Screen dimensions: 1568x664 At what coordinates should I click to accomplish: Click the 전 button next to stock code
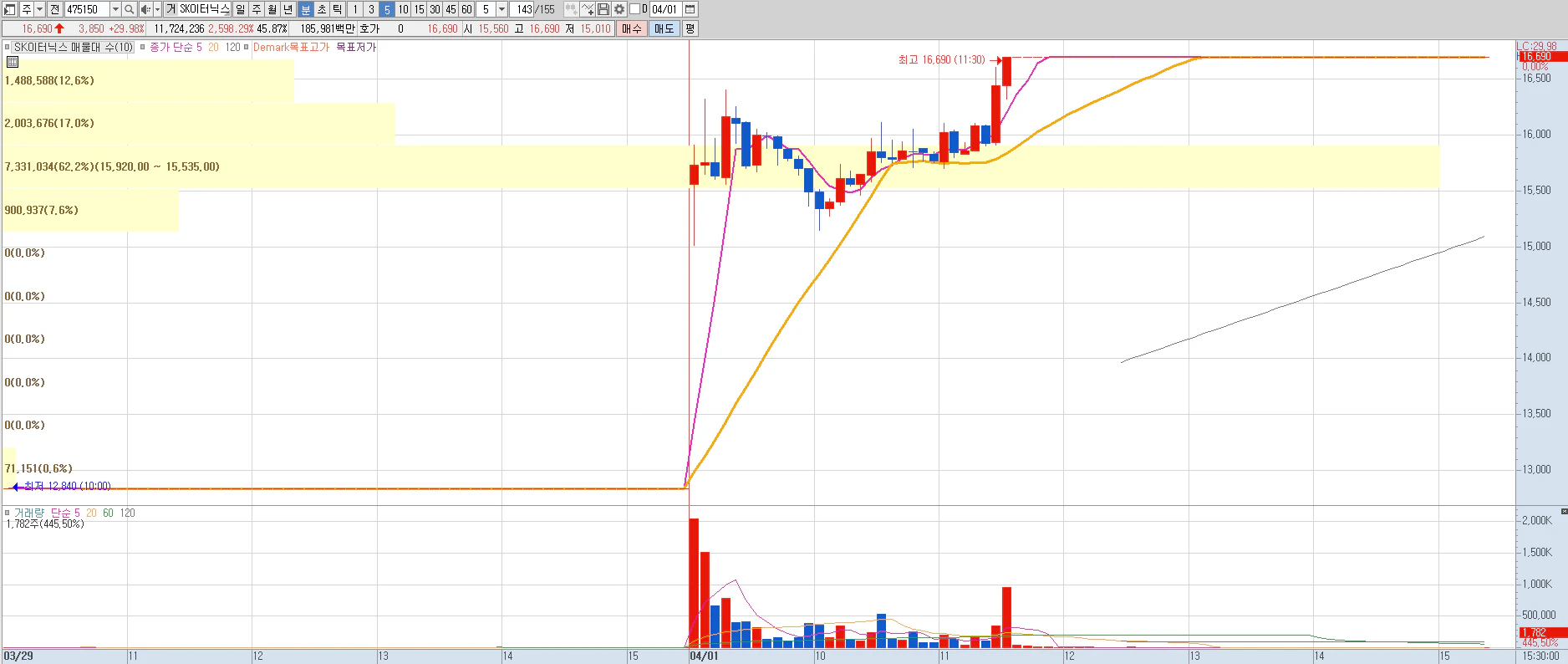(x=54, y=9)
